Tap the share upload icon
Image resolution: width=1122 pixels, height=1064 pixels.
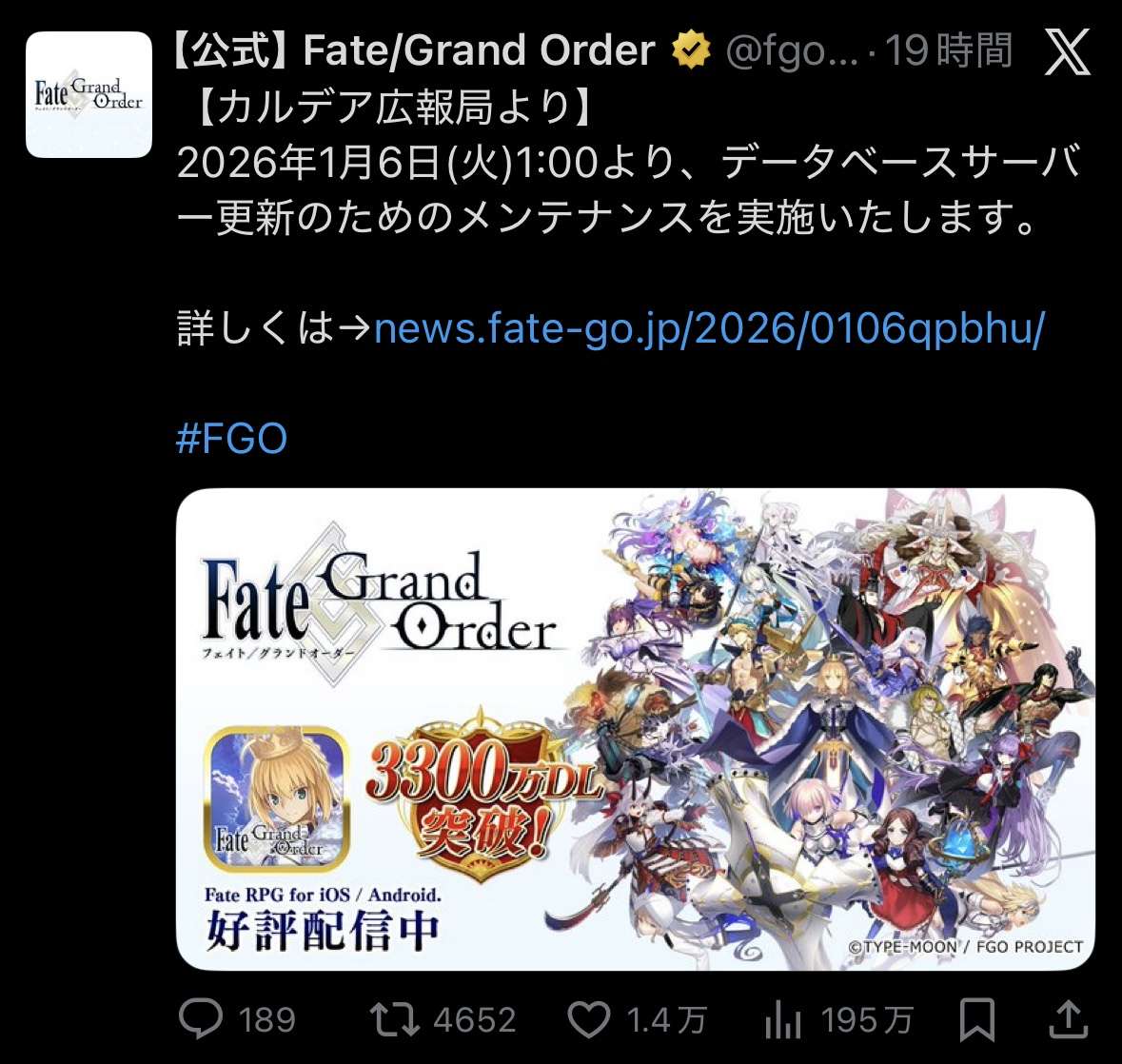click(1069, 1019)
